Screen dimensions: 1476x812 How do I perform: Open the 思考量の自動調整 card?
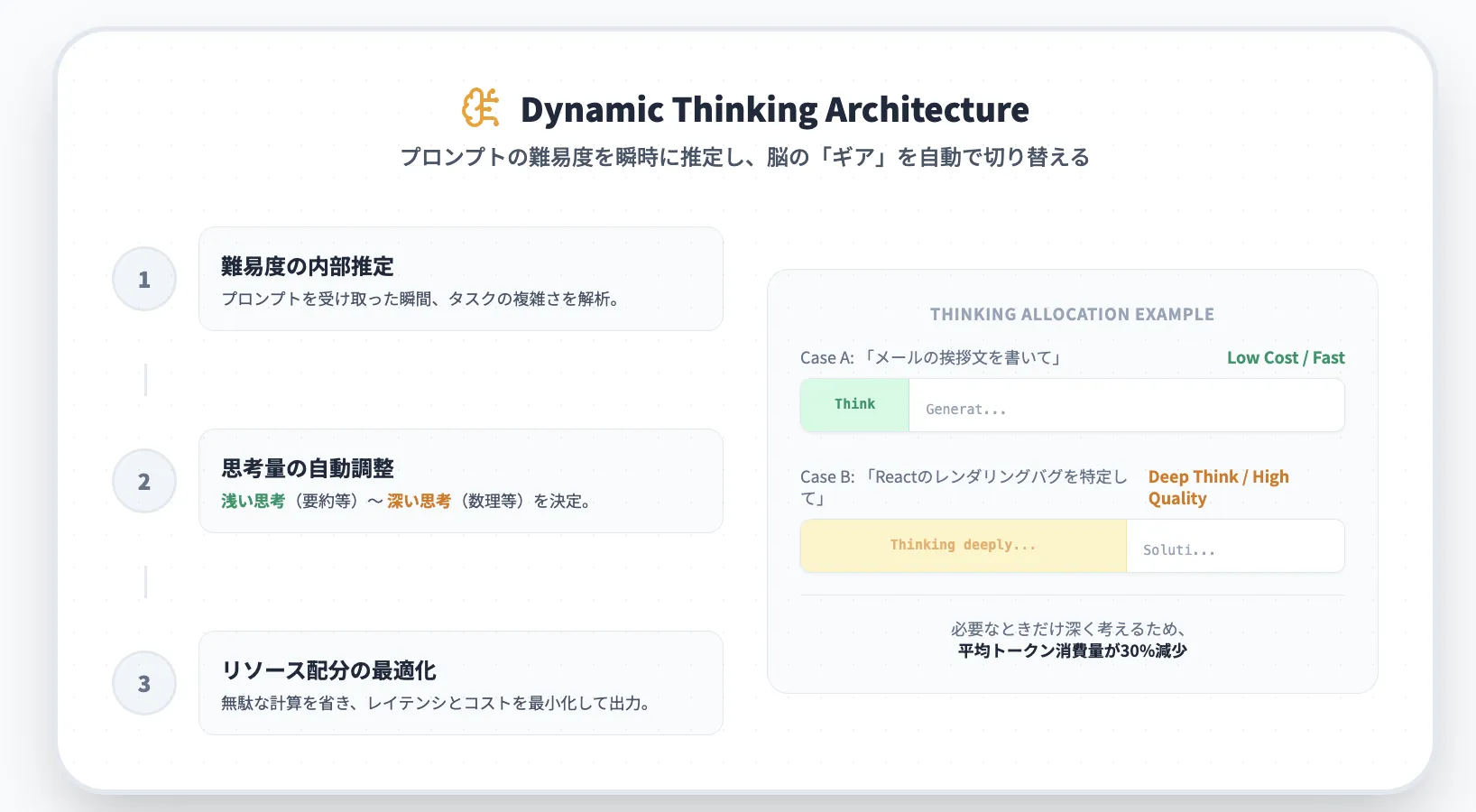coord(461,481)
